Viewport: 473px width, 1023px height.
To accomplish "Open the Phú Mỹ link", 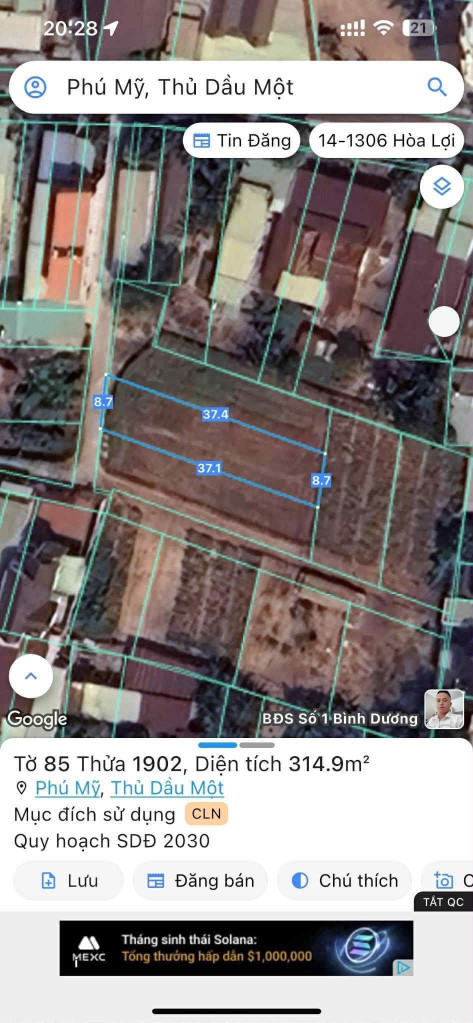I will (68, 788).
